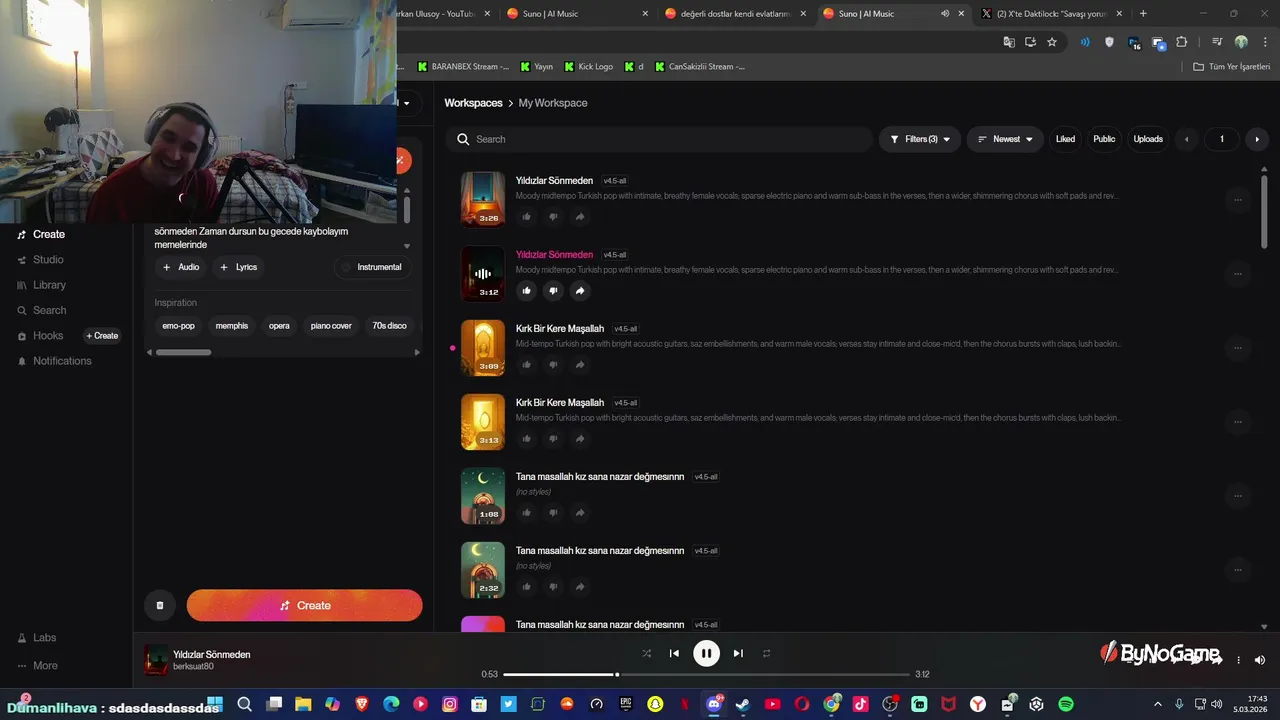Switch to the değerli dostlar browser tab

coord(735,14)
